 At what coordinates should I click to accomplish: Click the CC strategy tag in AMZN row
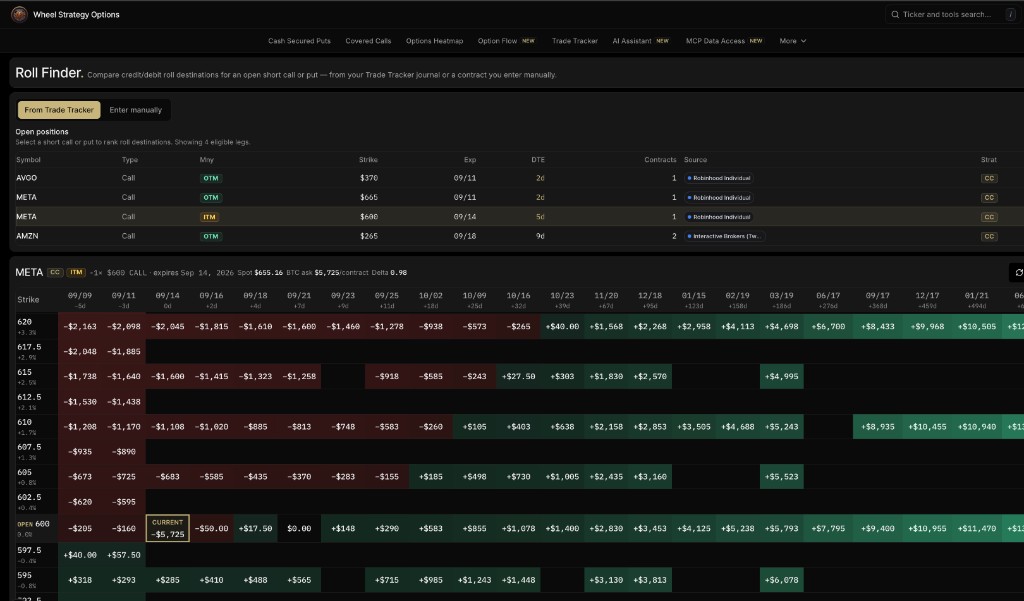click(x=989, y=236)
